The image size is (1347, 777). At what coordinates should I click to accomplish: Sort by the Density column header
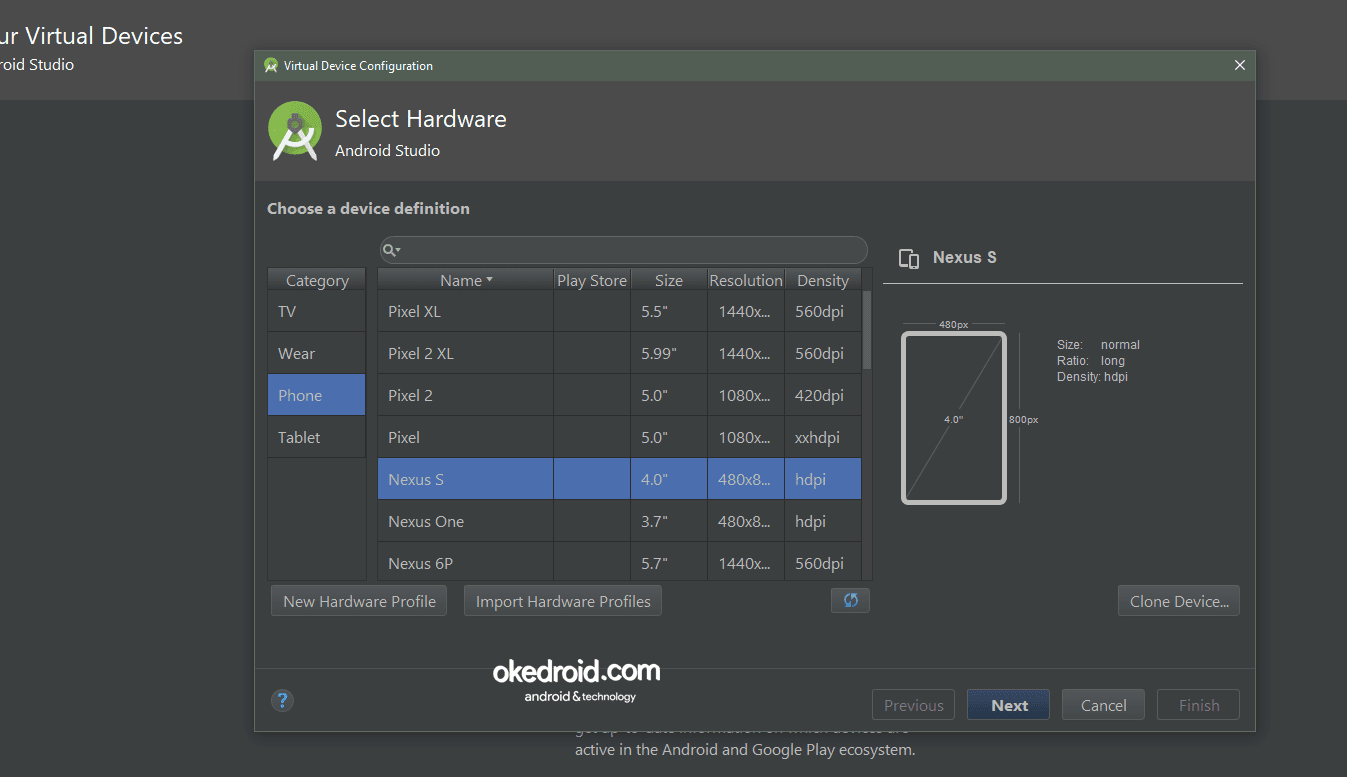pos(823,280)
